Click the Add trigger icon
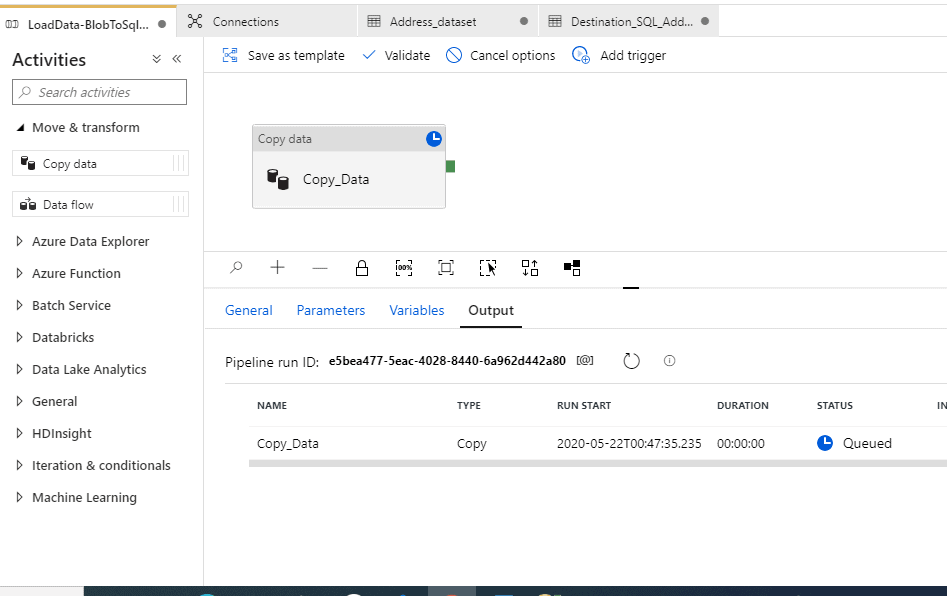947x596 pixels. (x=581, y=56)
